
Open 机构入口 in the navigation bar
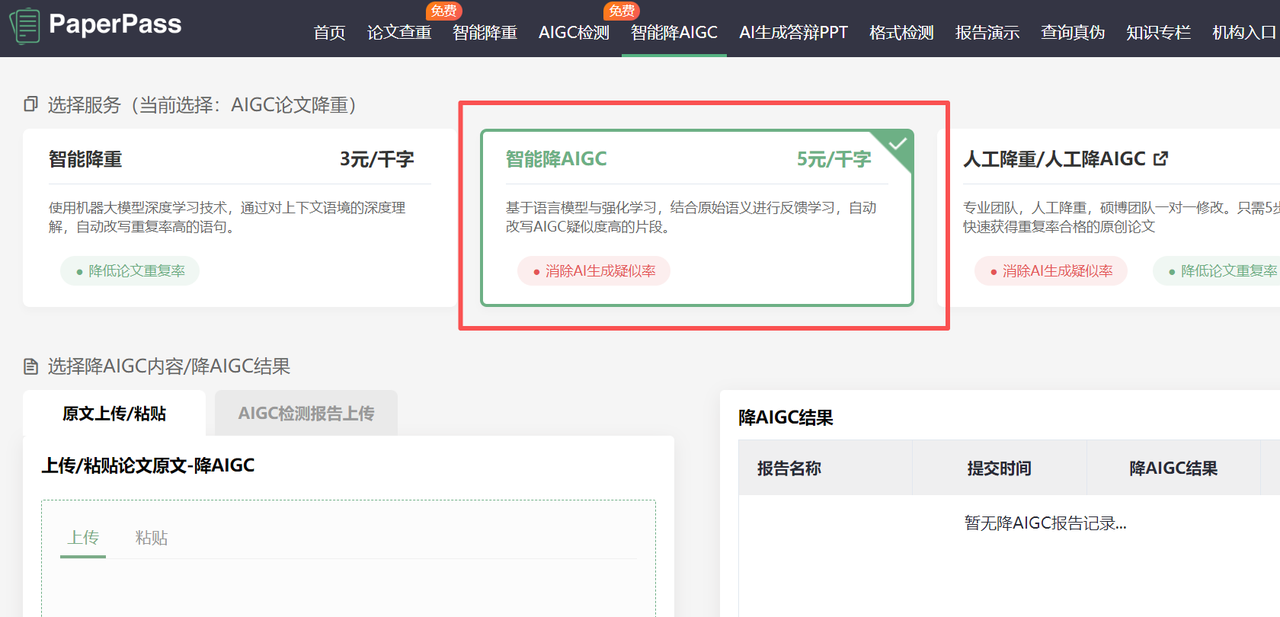(1244, 32)
